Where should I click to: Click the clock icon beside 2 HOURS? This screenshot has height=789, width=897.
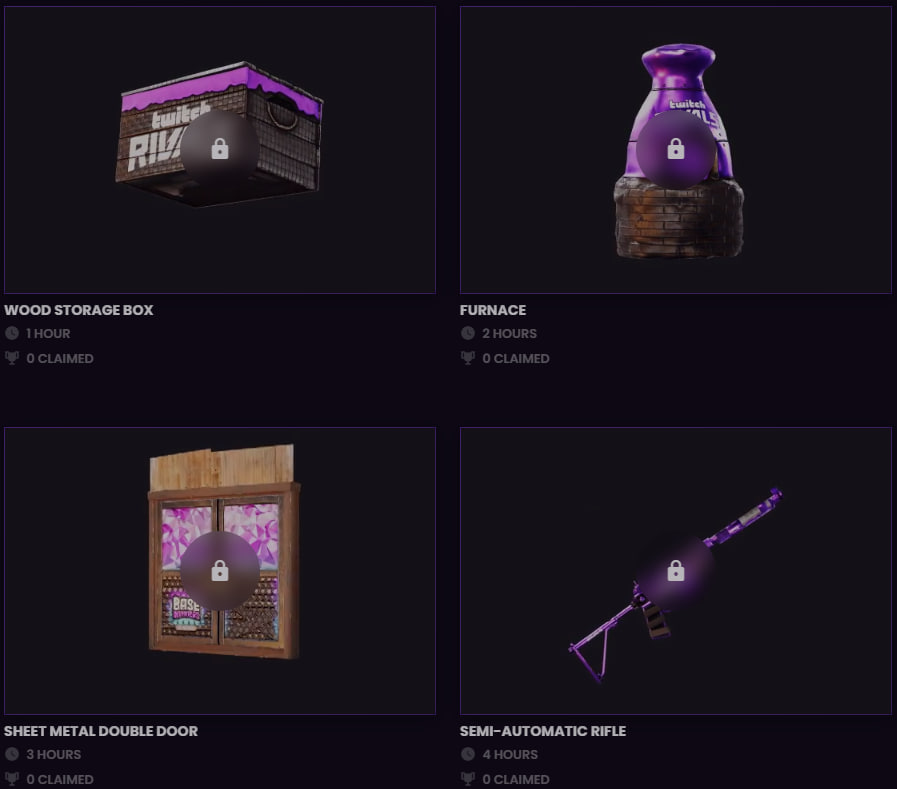[x=467, y=333]
